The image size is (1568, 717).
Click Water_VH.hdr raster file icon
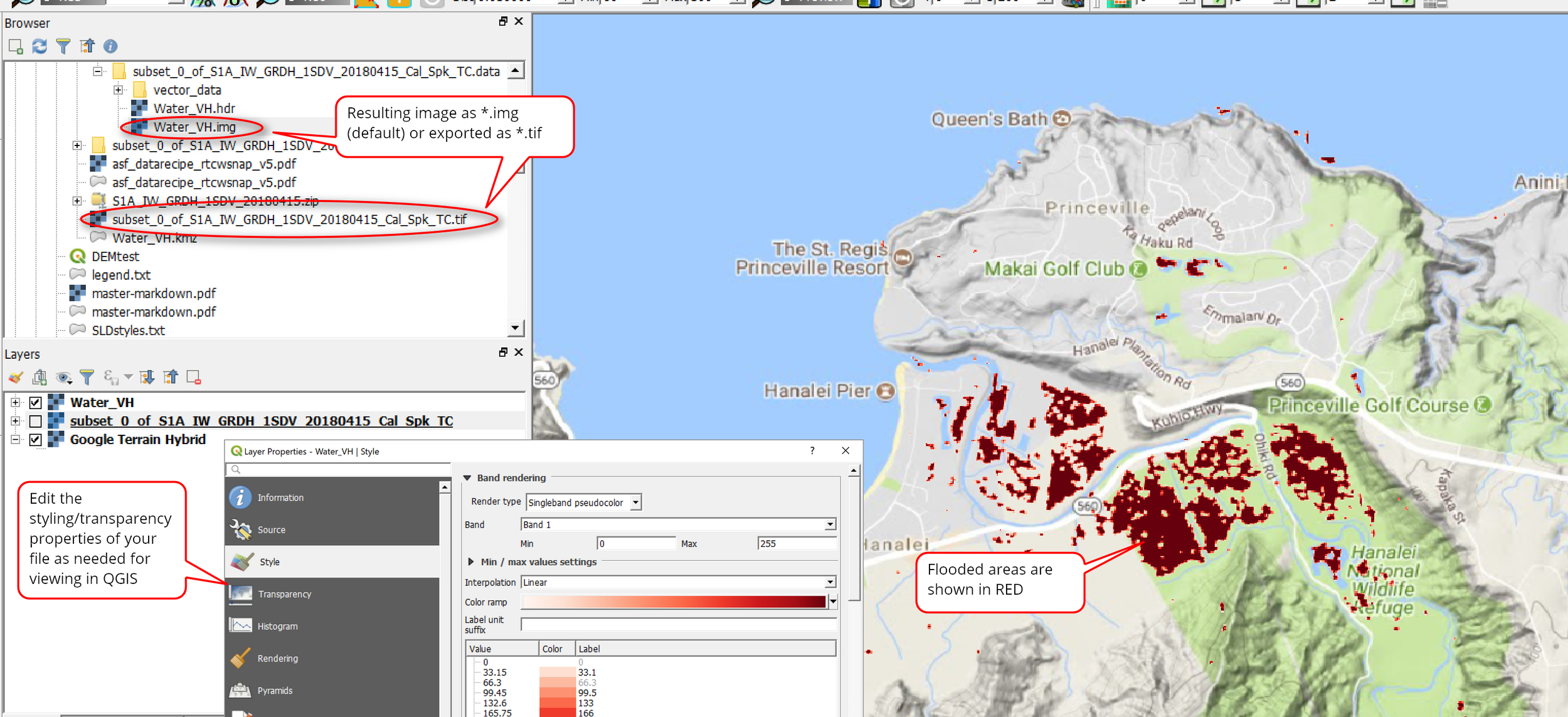coord(139,109)
